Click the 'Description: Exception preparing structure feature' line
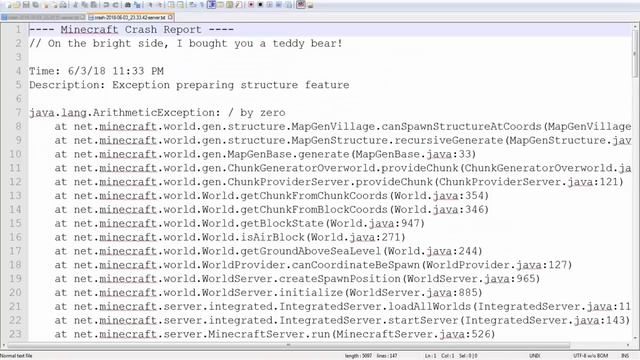This screenshot has width=640, height=360. 189,85
